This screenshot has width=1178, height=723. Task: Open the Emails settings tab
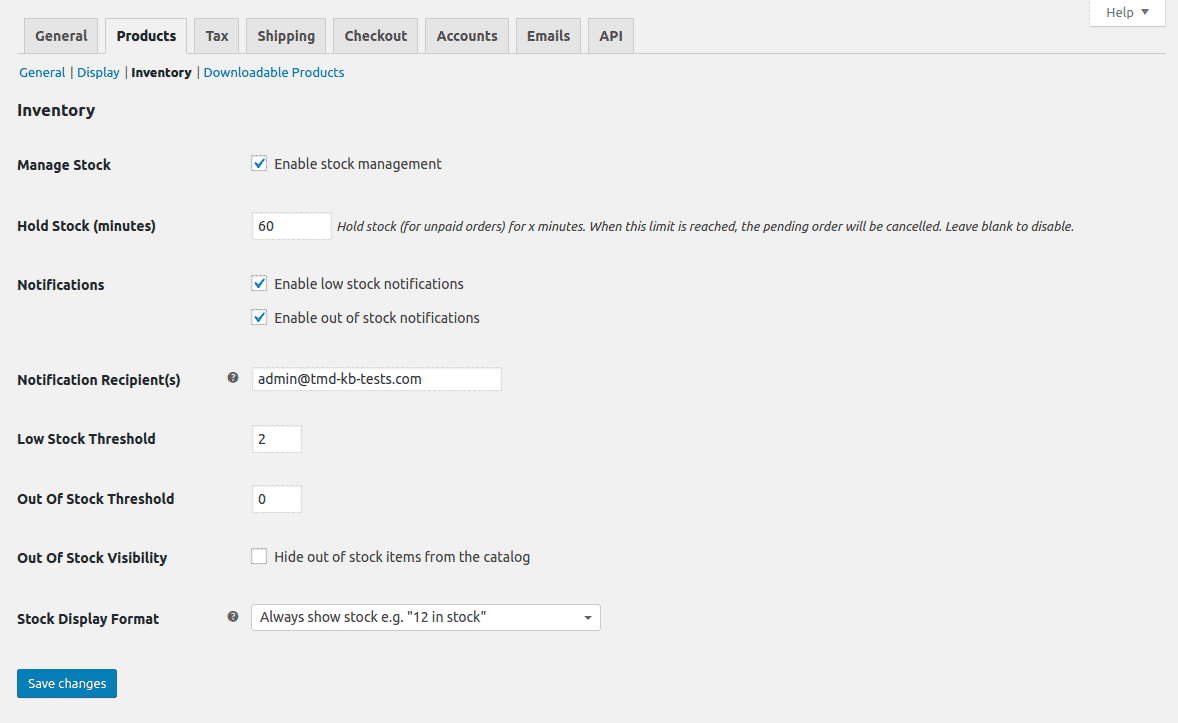(548, 35)
